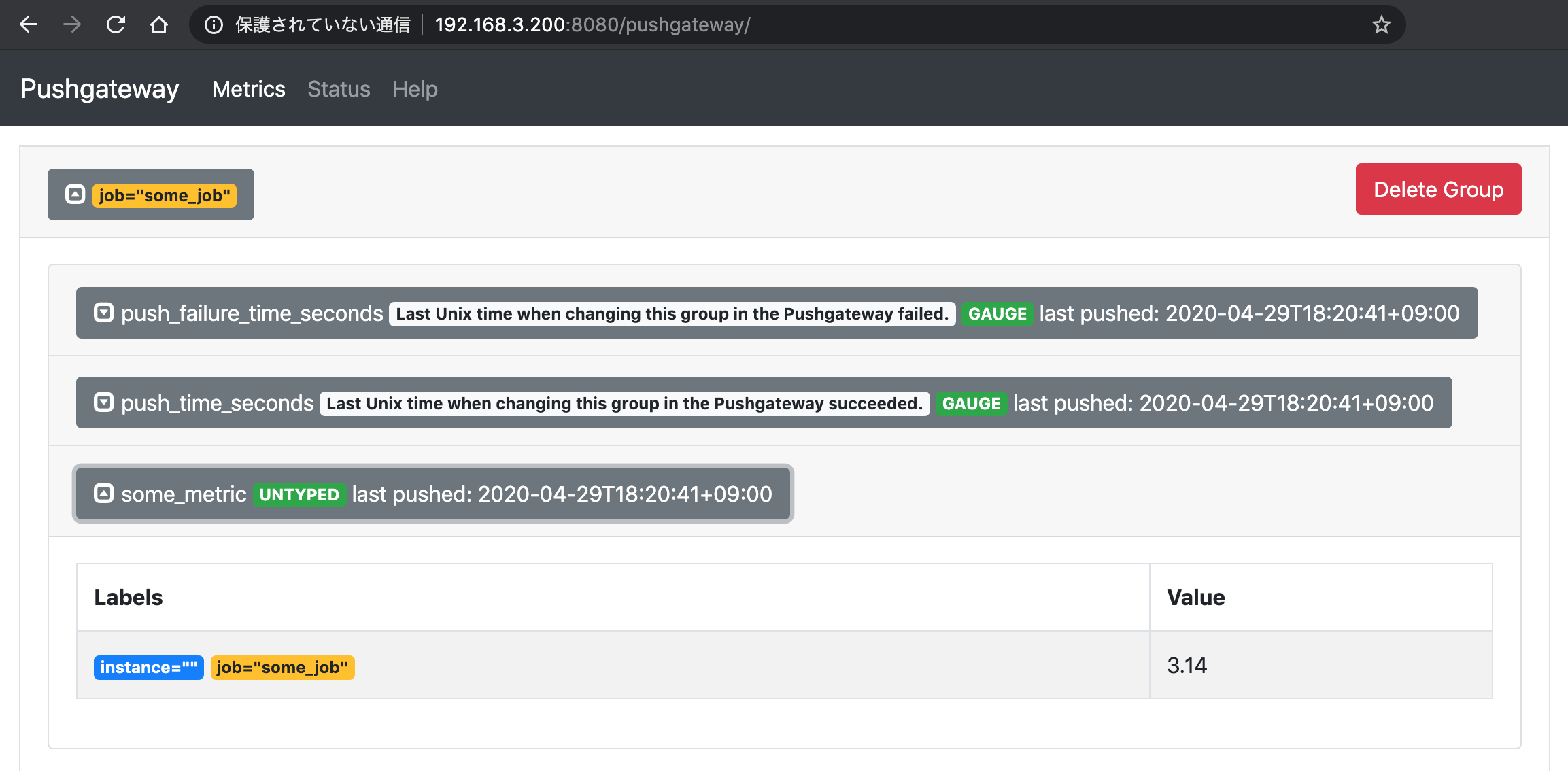Open the Help page
Image resolution: width=1568 pixels, height=771 pixels.
pos(415,89)
